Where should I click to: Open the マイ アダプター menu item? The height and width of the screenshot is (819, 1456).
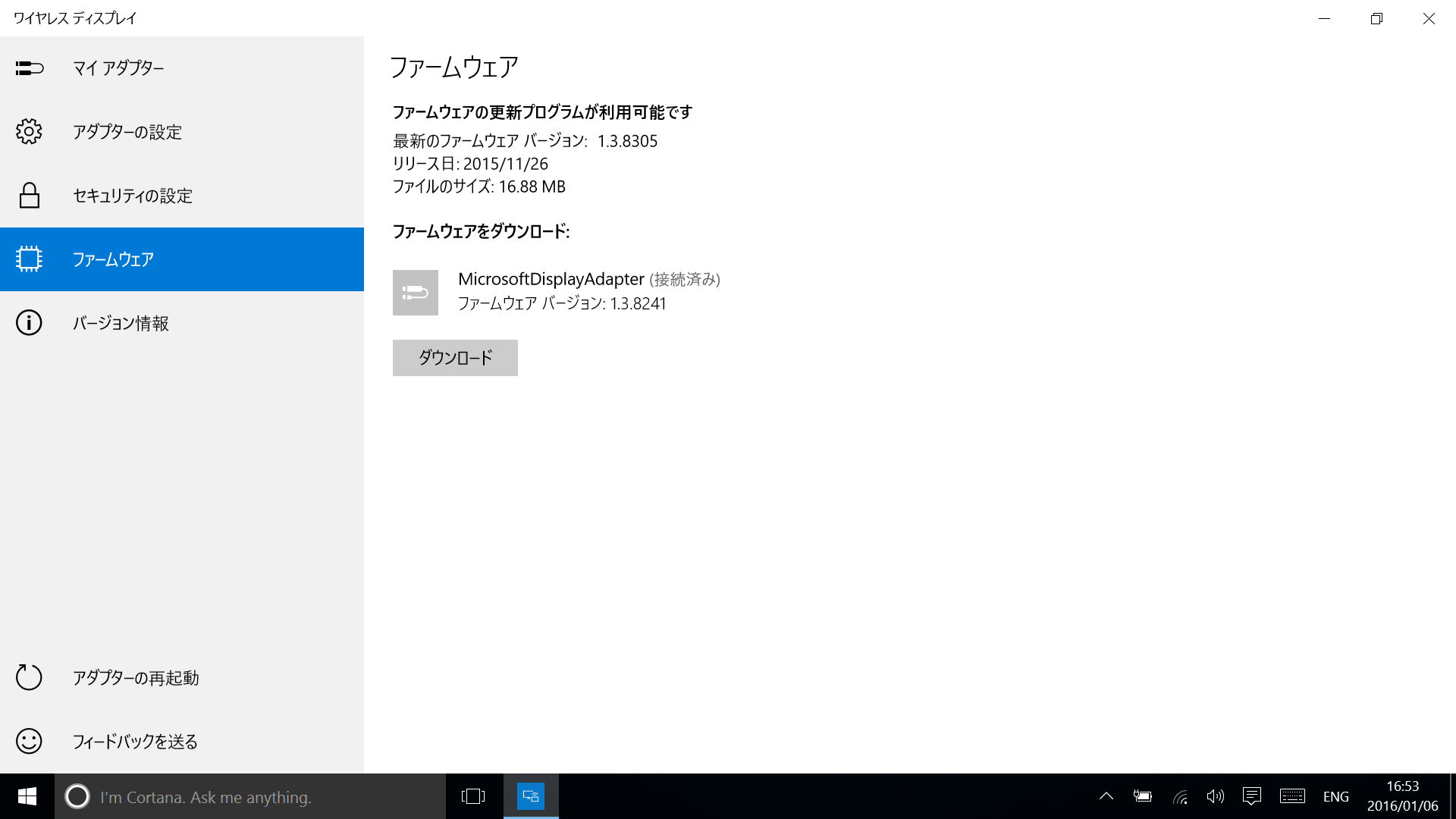[x=118, y=68]
